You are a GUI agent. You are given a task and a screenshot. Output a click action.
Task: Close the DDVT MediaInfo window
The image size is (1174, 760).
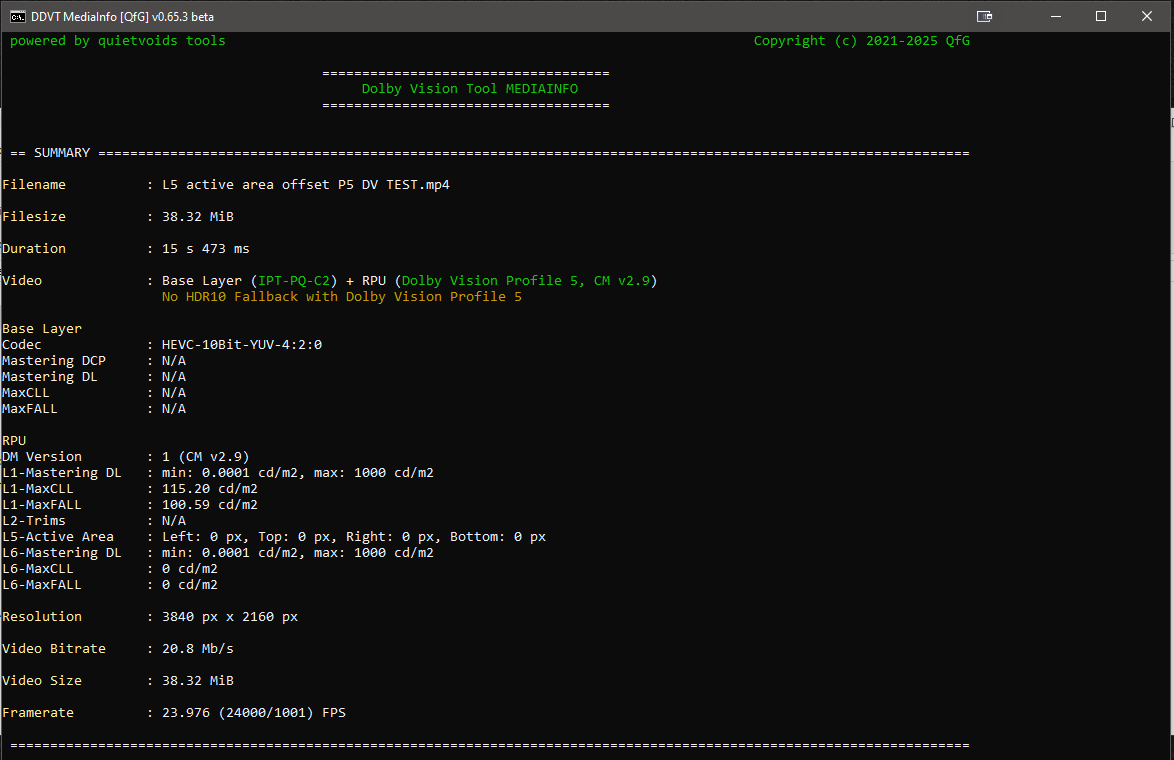1146,16
